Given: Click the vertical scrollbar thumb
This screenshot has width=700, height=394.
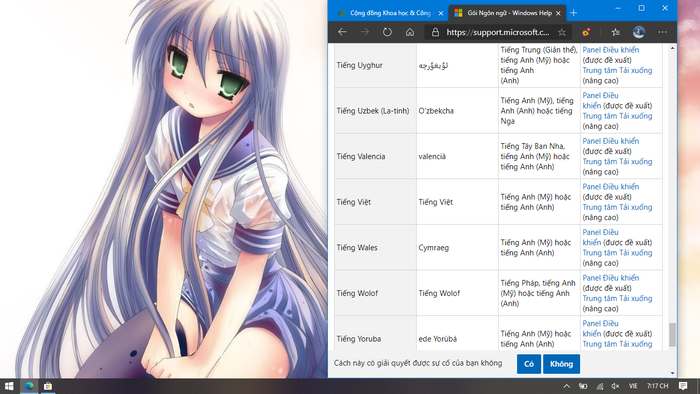Looking at the screenshot, I should tap(672, 335).
